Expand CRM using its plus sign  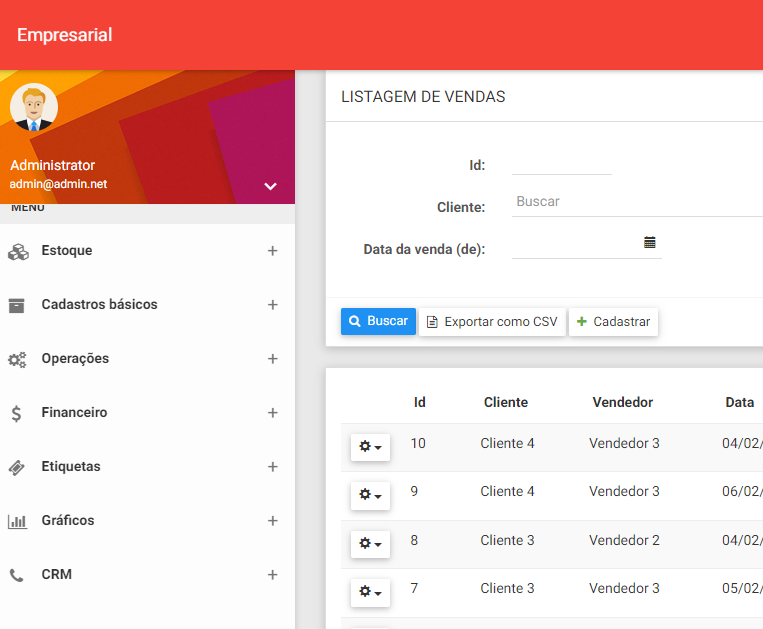pos(272,575)
